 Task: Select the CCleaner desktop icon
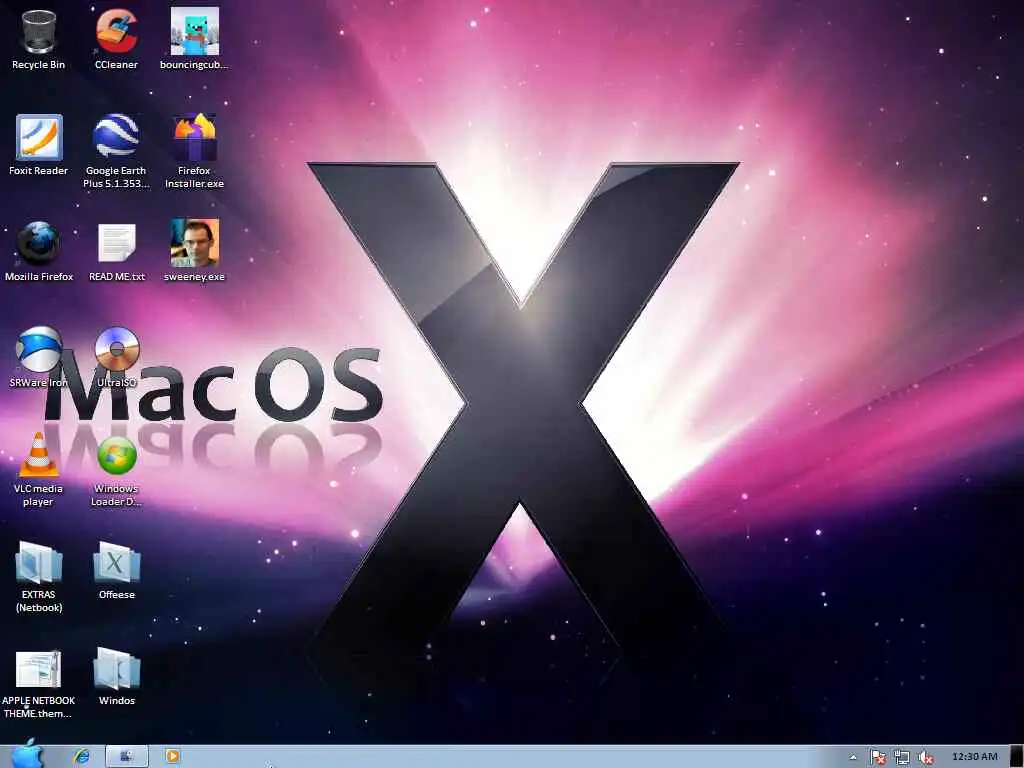[116, 38]
